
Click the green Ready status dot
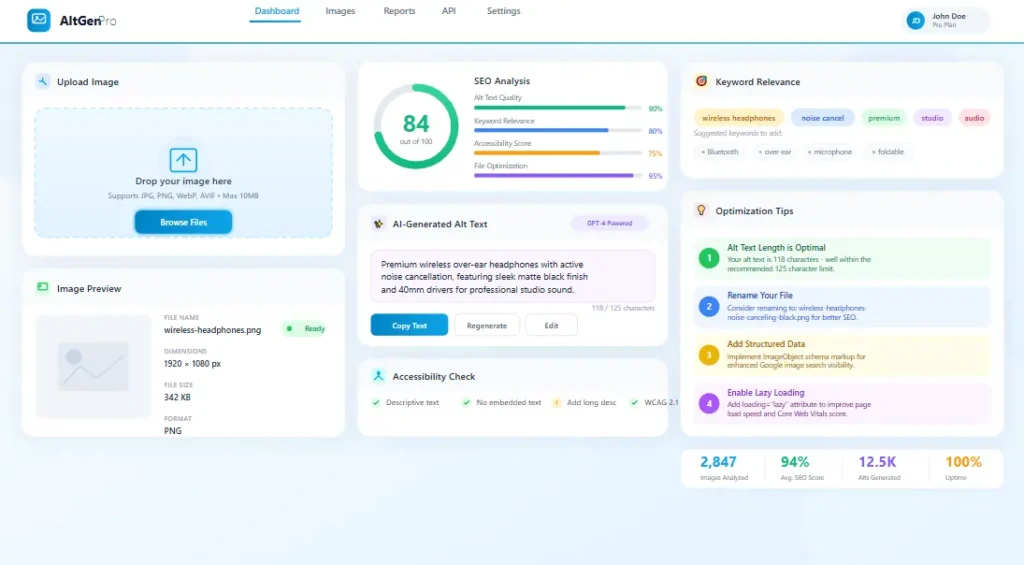289,329
